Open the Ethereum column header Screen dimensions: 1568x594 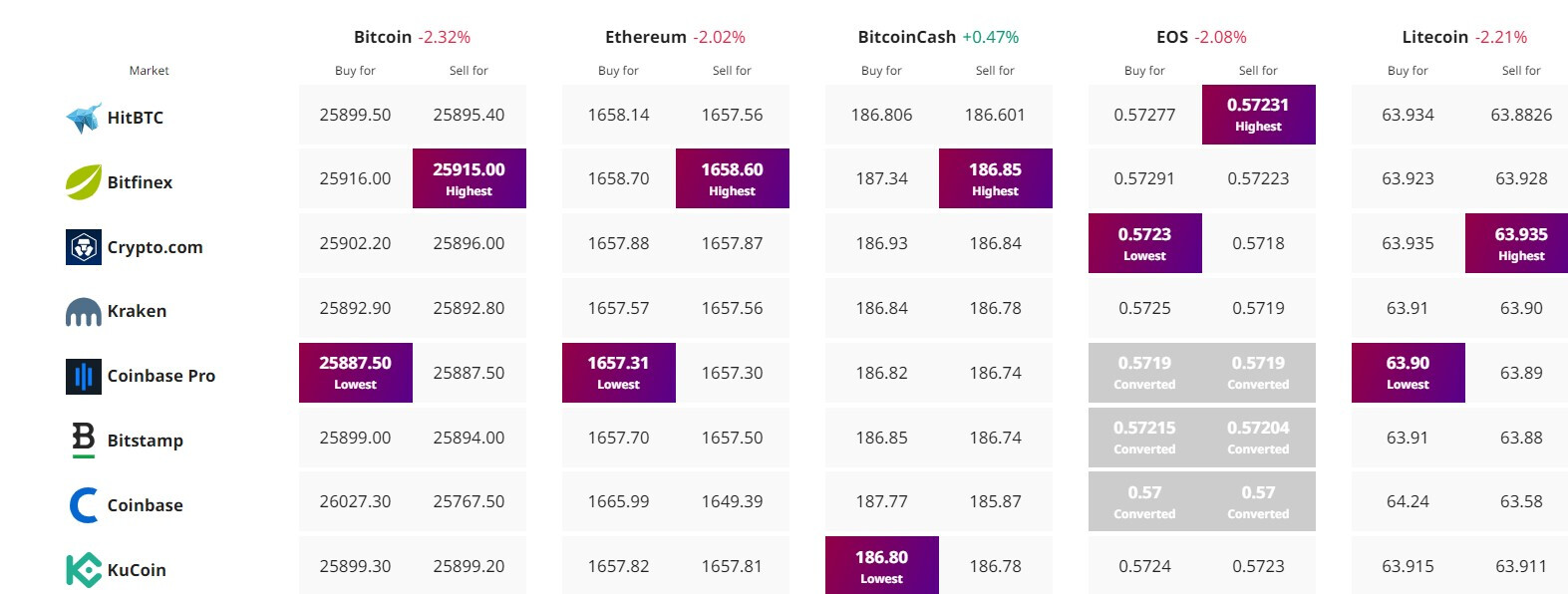click(x=646, y=37)
